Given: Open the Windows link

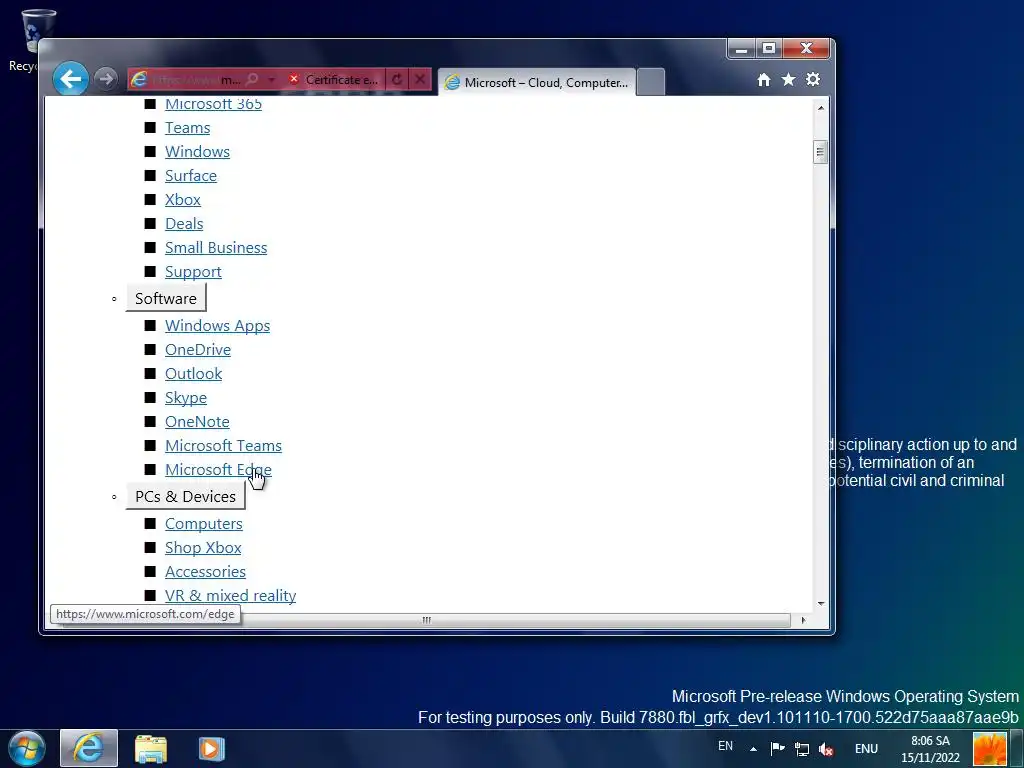Looking at the screenshot, I should tap(197, 152).
